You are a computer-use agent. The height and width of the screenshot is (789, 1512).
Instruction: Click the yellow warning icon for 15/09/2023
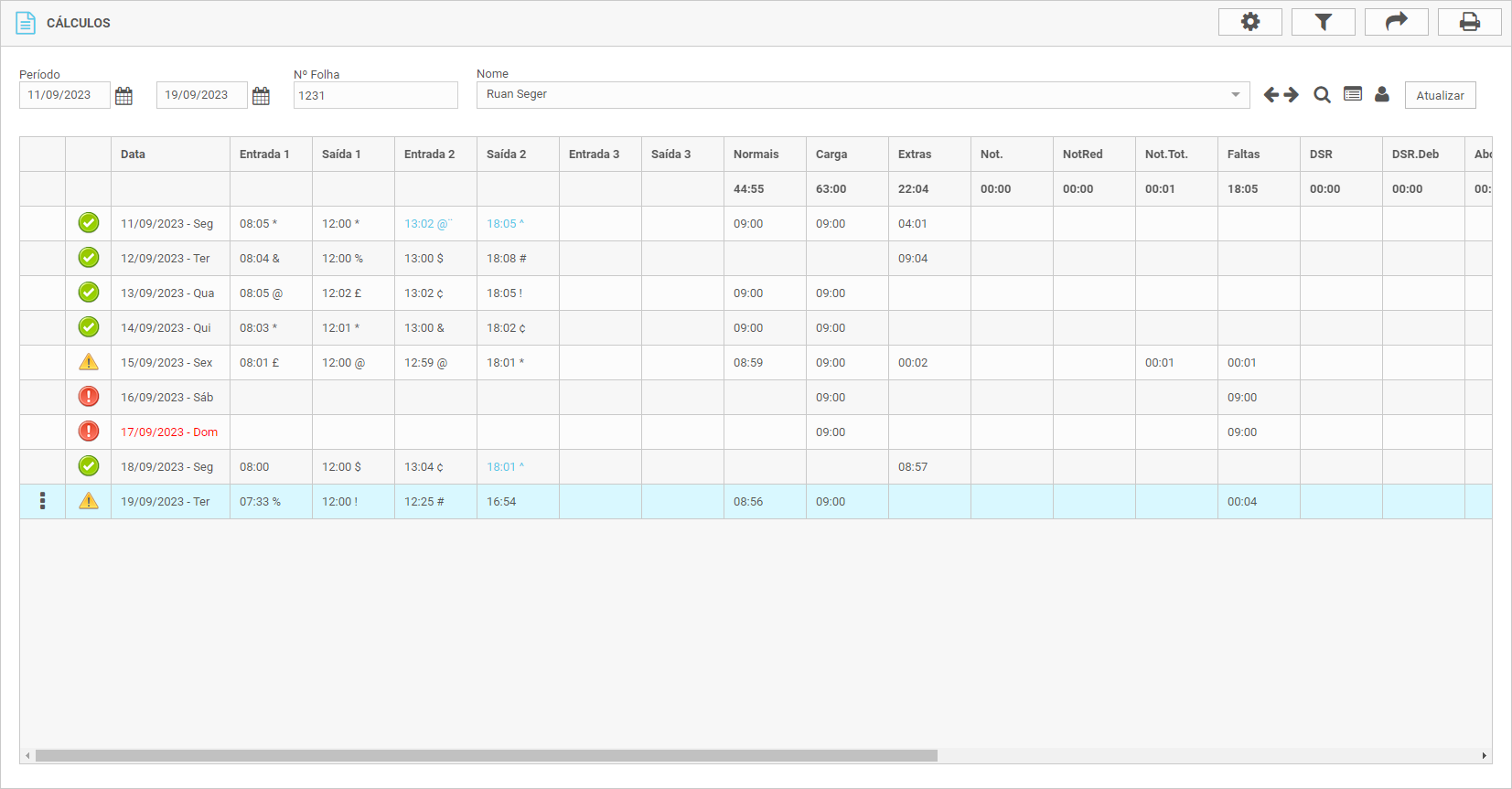[x=89, y=362]
